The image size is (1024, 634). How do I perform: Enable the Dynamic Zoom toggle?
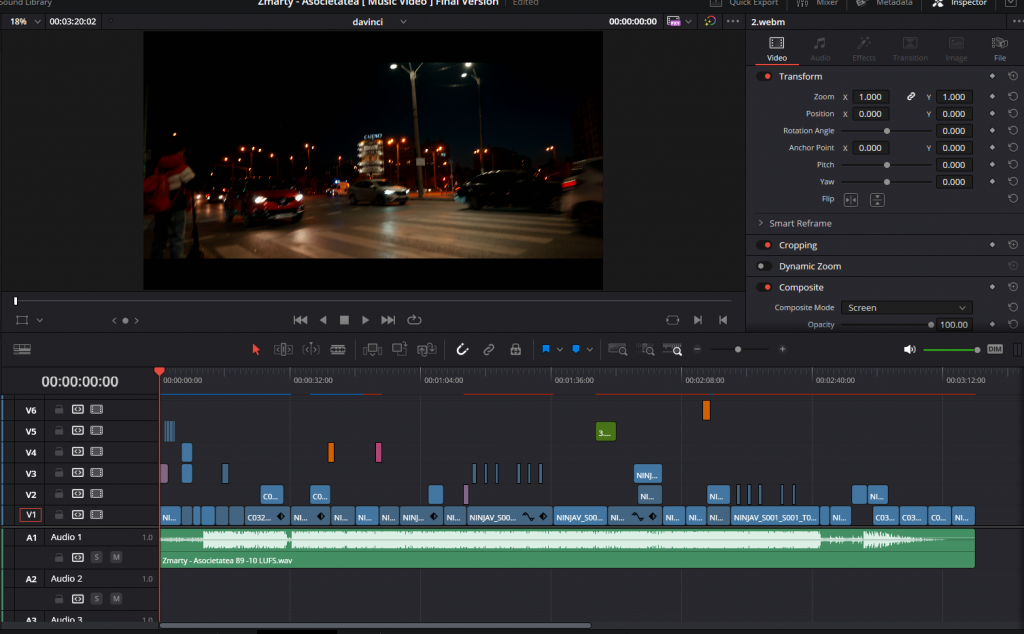764,266
